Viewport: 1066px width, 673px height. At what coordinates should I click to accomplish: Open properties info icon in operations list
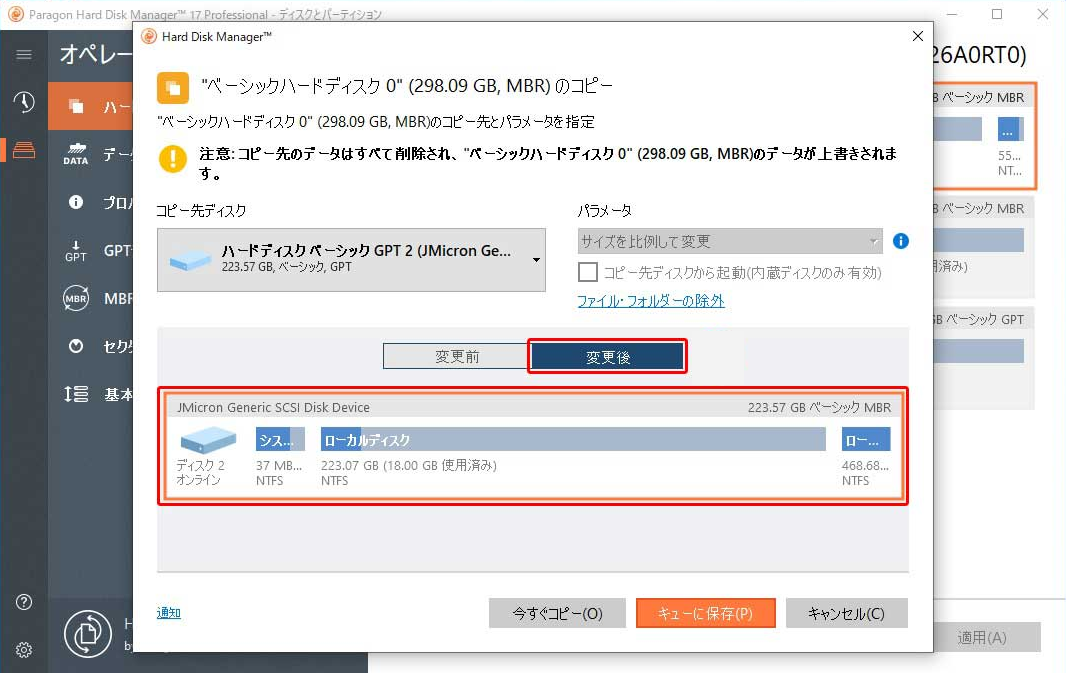coord(75,202)
